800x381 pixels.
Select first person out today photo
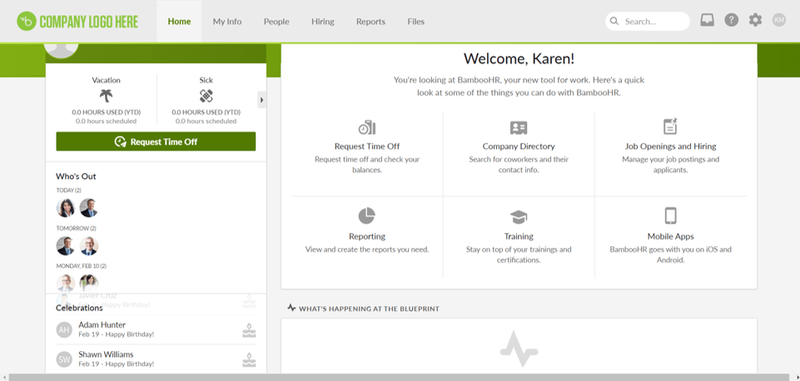(x=65, y=208)
